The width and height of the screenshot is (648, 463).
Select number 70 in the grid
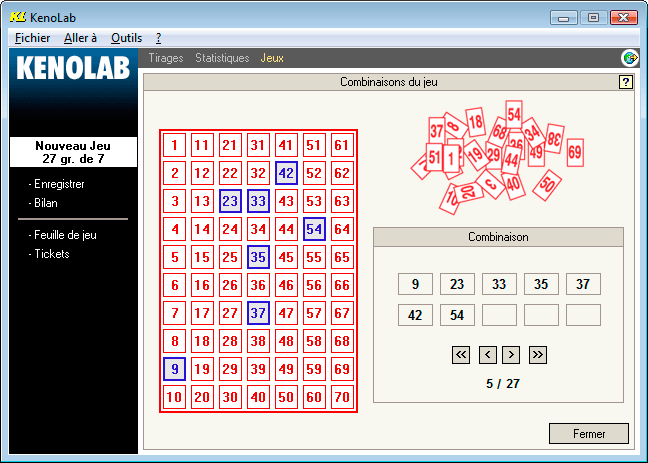(x=342, y=398)
